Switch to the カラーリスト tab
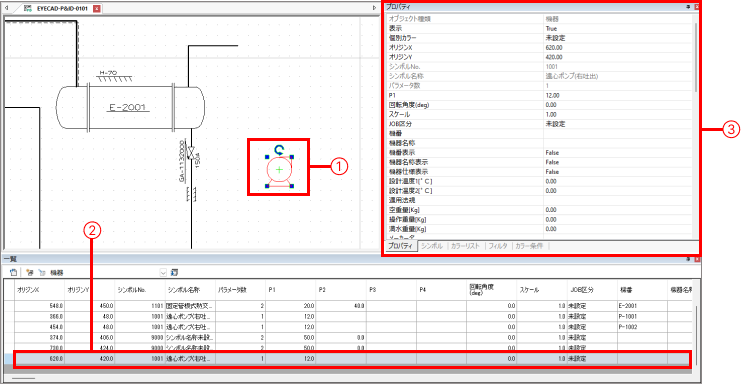This screenshot has height=384, width=741. [x=465, y=246]
